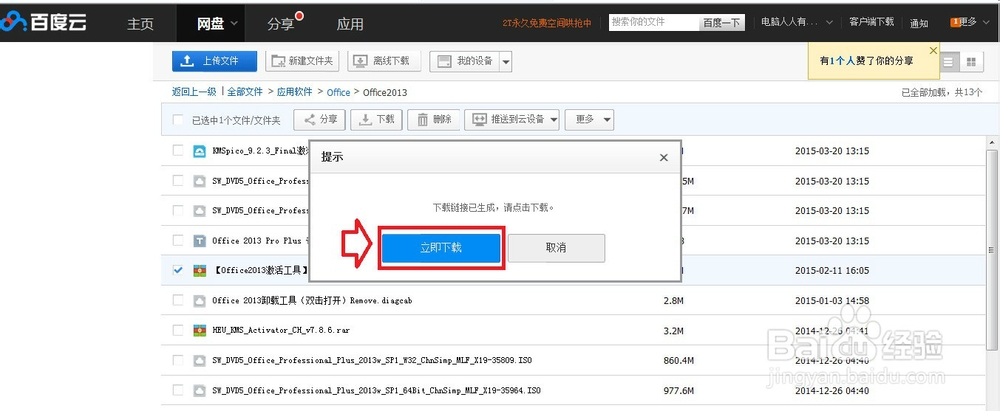Create a new folder with 新建文件夹
The width and height of the screenshot is (1000, 411).
pos(302,61)
